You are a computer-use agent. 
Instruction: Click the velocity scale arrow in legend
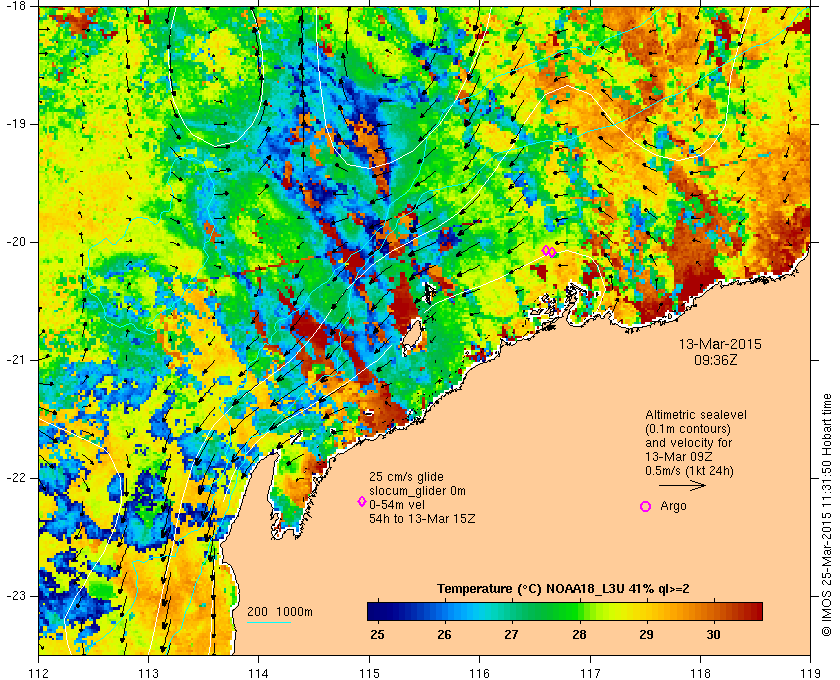682,486
